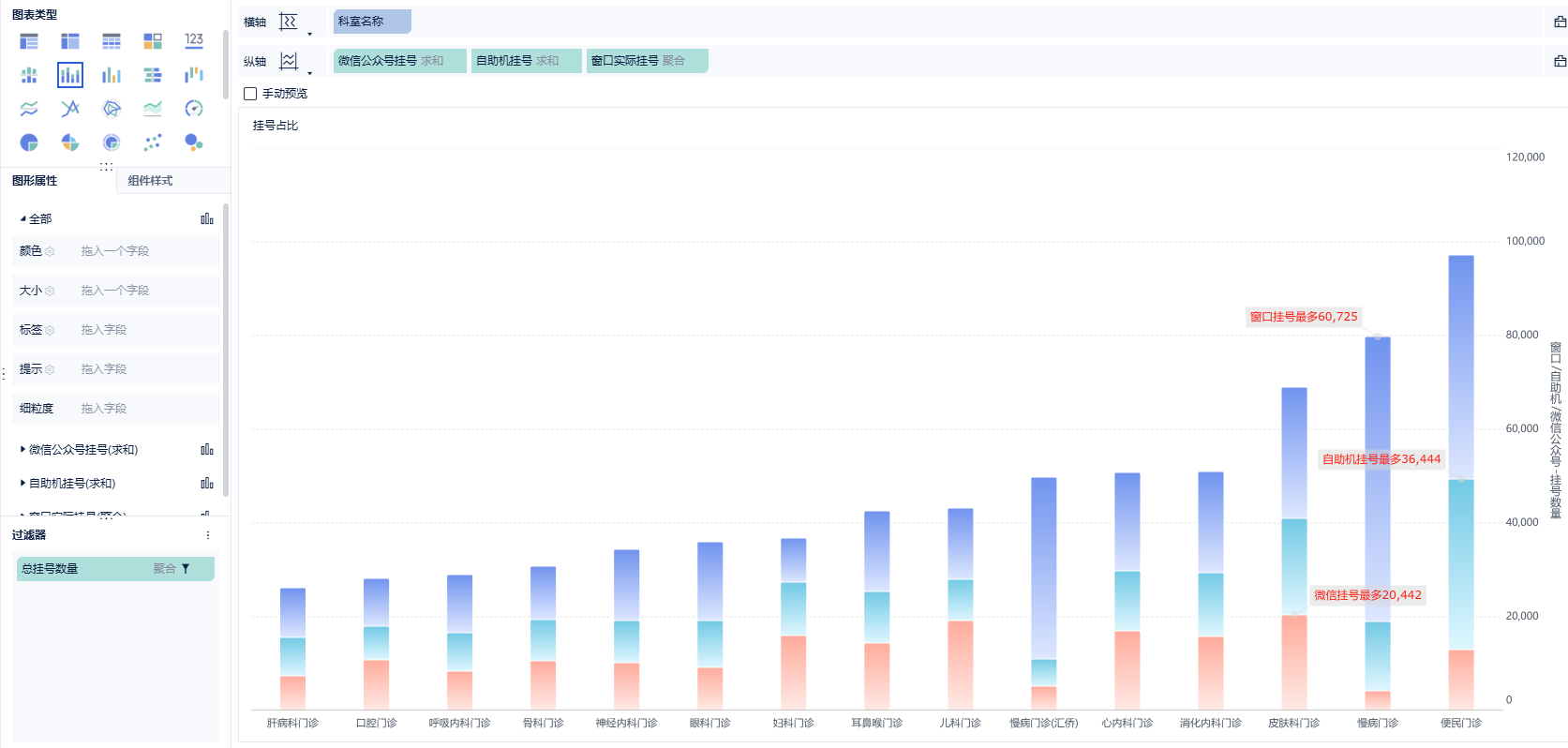Pick the bubble chart type icon
This screenshot has width=1568, height=748.
click(194, 142)
